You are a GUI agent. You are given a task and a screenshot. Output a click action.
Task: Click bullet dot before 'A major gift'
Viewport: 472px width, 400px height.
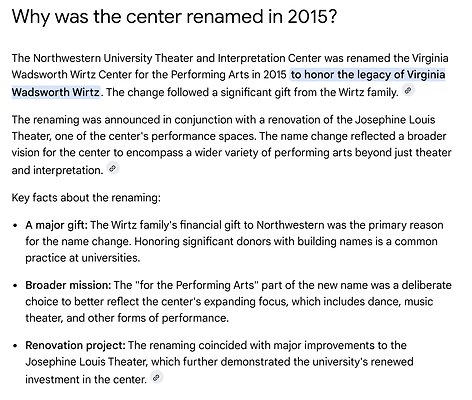[15, 226]
